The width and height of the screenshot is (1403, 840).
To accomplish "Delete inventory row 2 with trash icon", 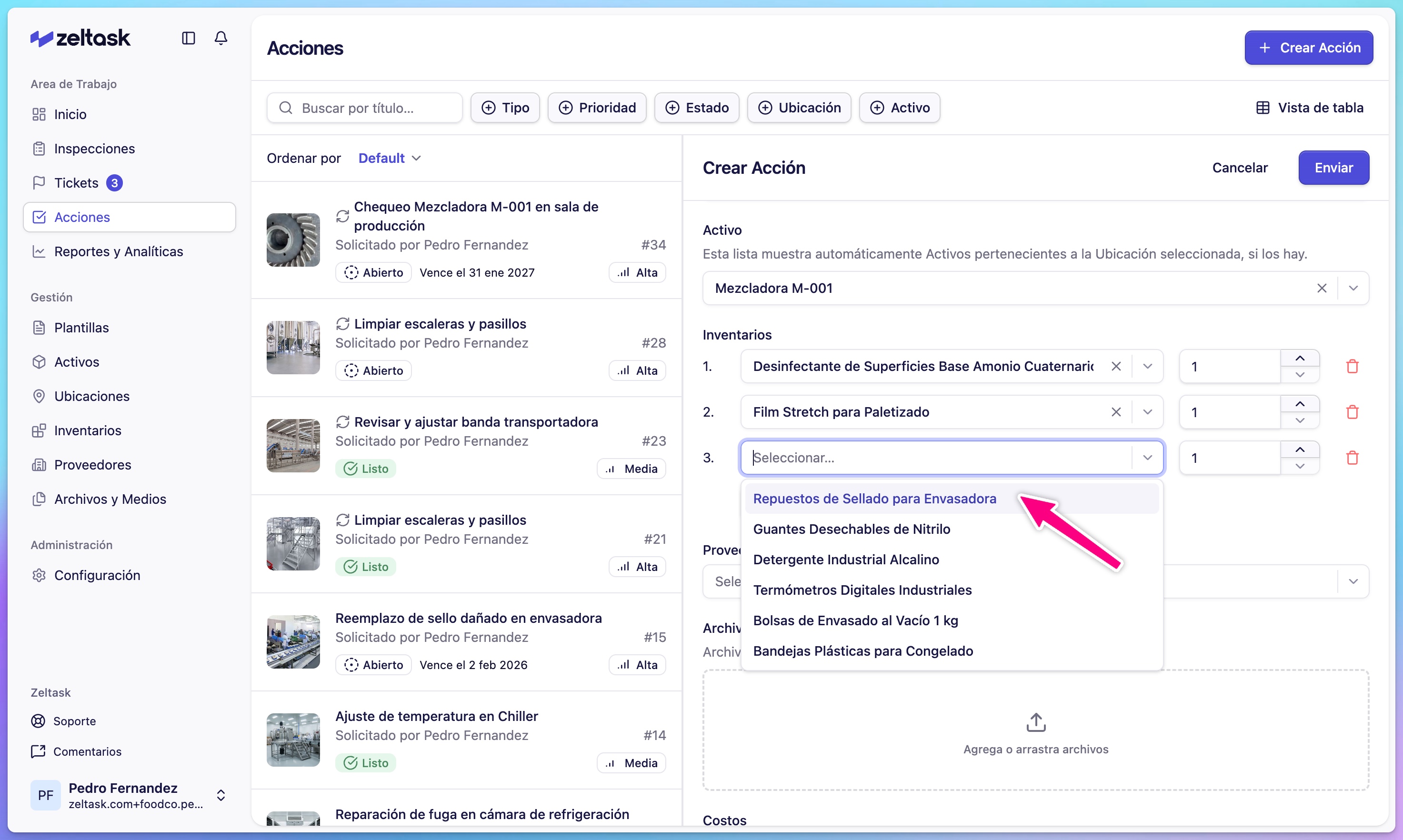I will coord(1352,412).
